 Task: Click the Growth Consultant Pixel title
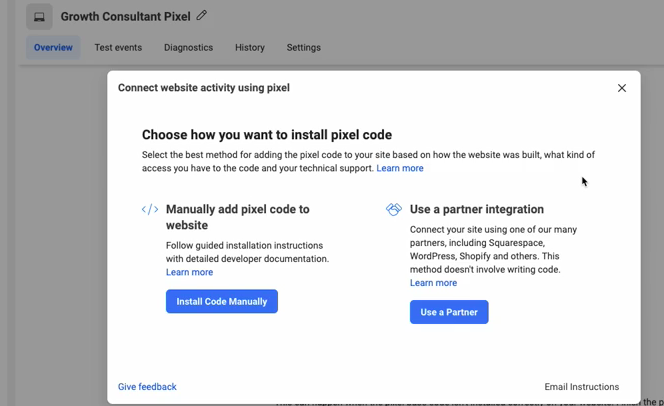tap(125, 17)
